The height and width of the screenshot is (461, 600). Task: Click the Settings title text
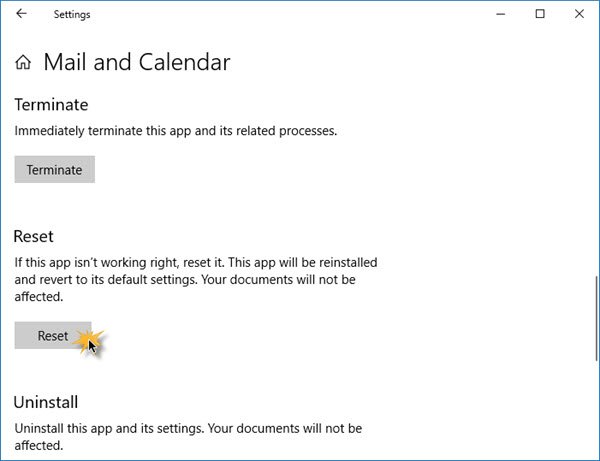72,15
